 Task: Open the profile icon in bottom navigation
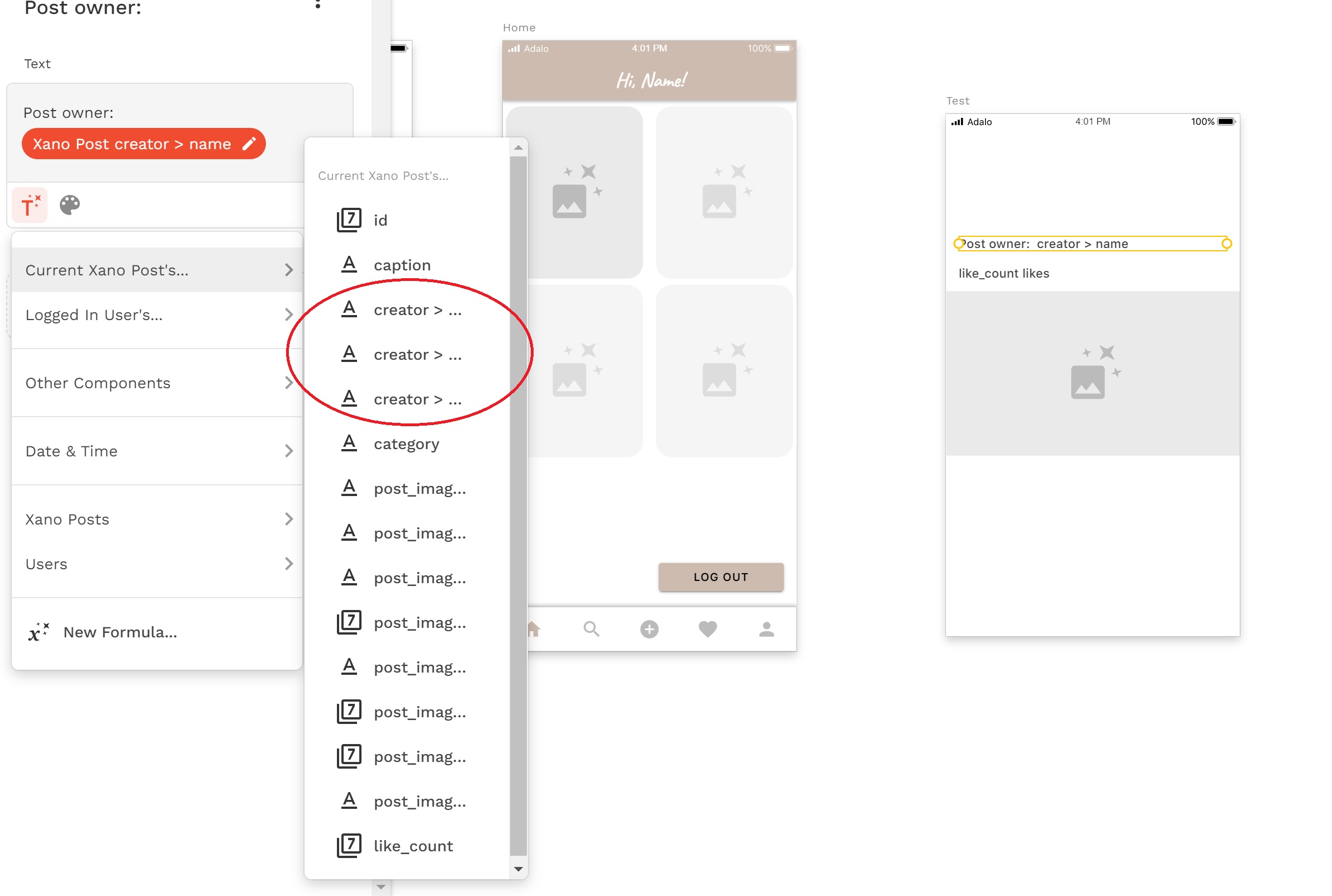(x=765, y=629)
